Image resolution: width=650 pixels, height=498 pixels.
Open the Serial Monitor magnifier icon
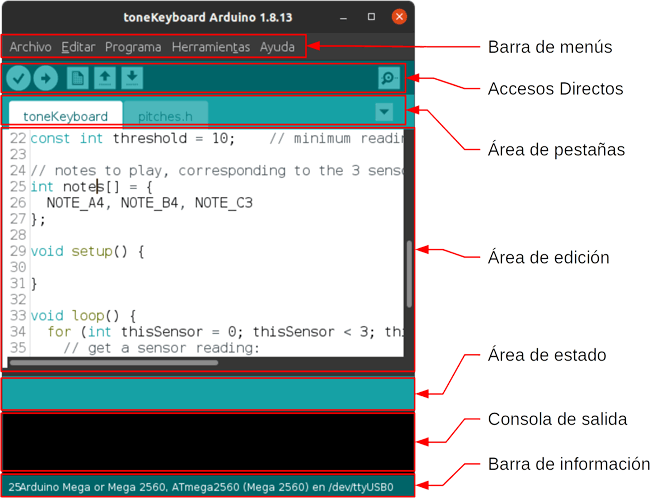(x=388, y=78)
